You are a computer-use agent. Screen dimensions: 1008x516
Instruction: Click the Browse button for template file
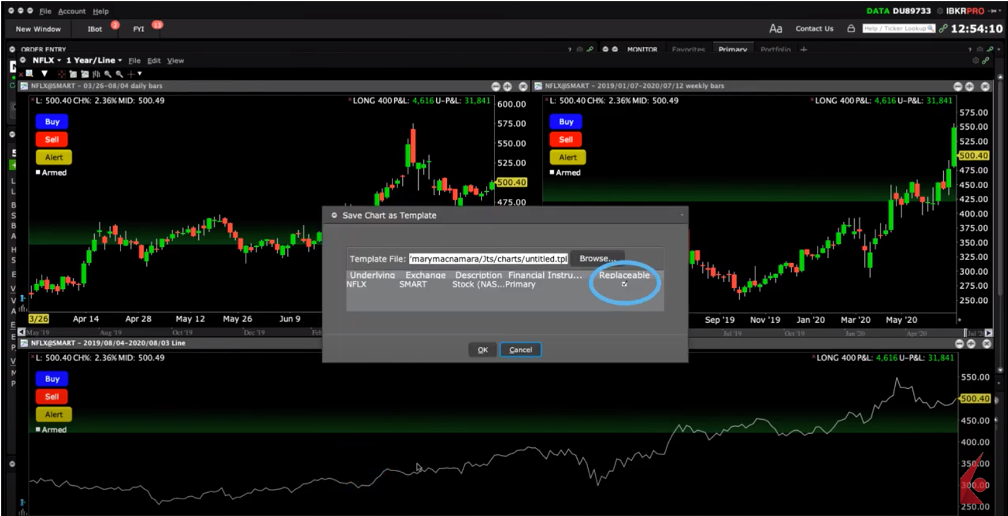[x=597, y=258]
